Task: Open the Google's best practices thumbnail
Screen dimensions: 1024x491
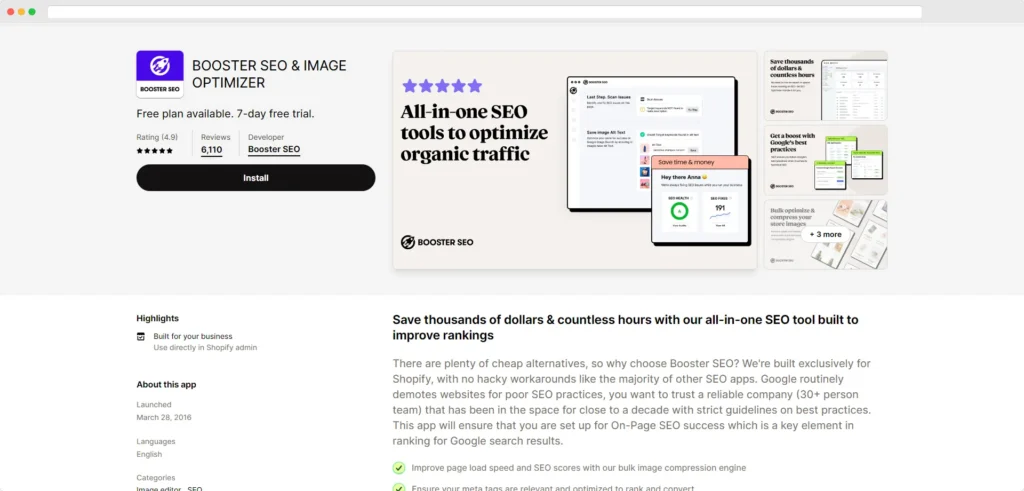Action: pos(825,160)
